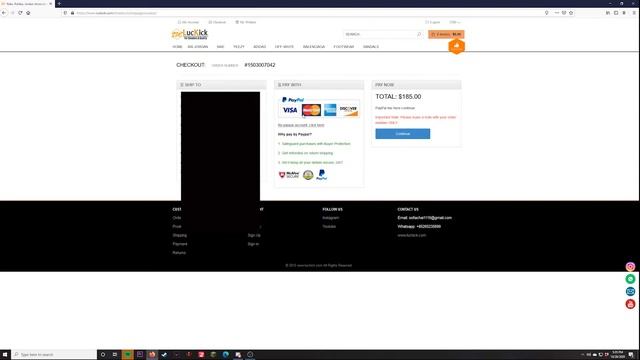Click the blue email floating side icon
This screenshot has height=360, width=640.
(x=630, y=291)
